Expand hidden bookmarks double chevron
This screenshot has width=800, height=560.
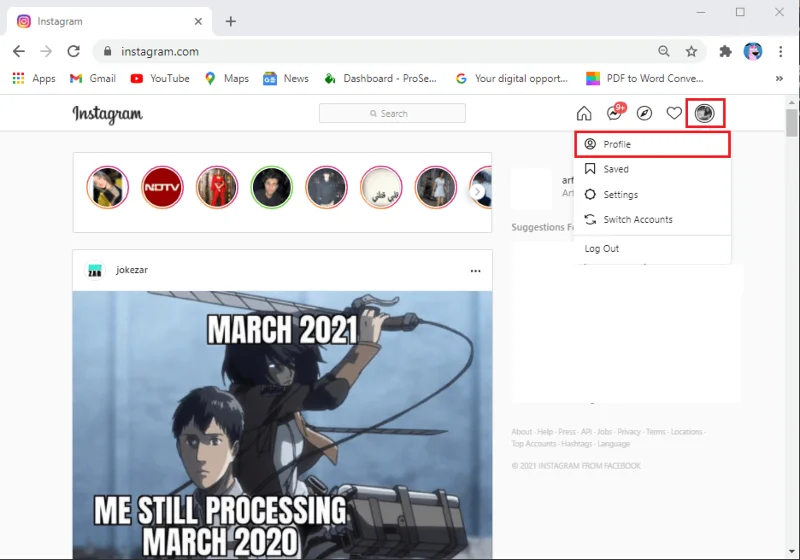779,79
